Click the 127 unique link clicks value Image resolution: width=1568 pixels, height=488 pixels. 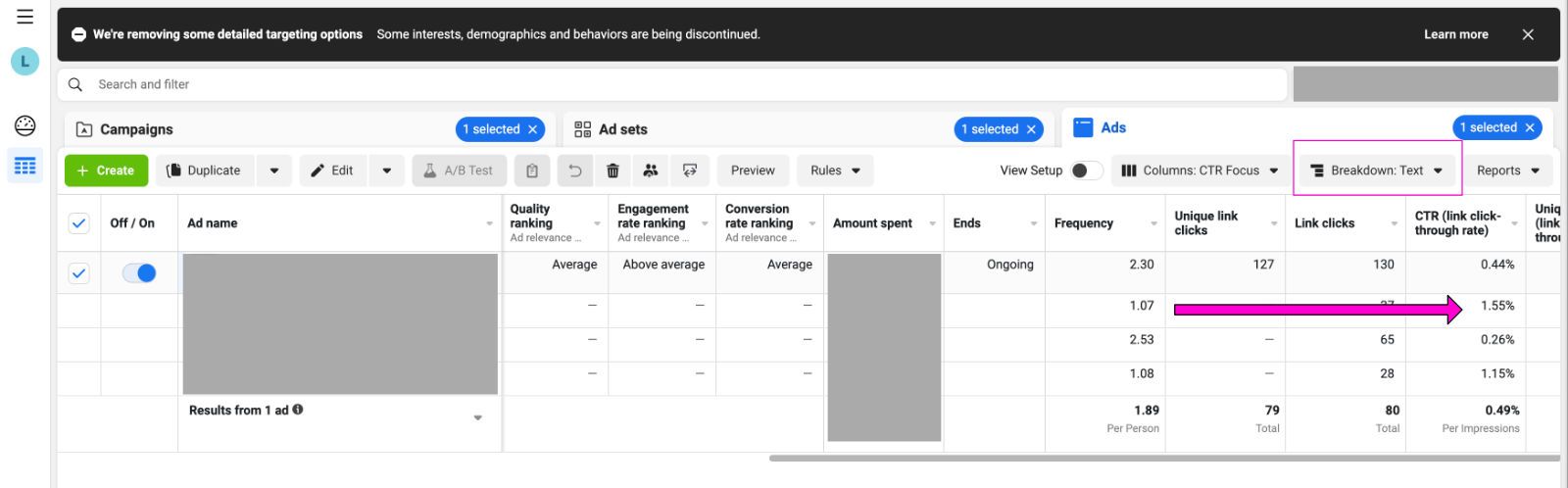(1263, 265)
